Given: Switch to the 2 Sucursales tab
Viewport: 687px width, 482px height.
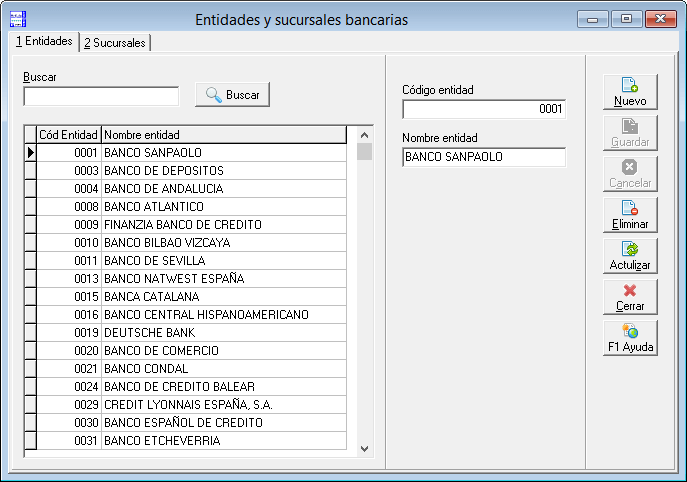Looking at the screenshot, I should click(x=115, y=43).
